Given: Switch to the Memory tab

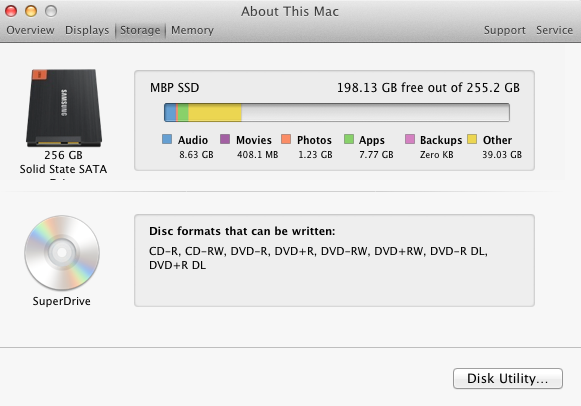Looking at the screenshot, I should tap(192, 30).
